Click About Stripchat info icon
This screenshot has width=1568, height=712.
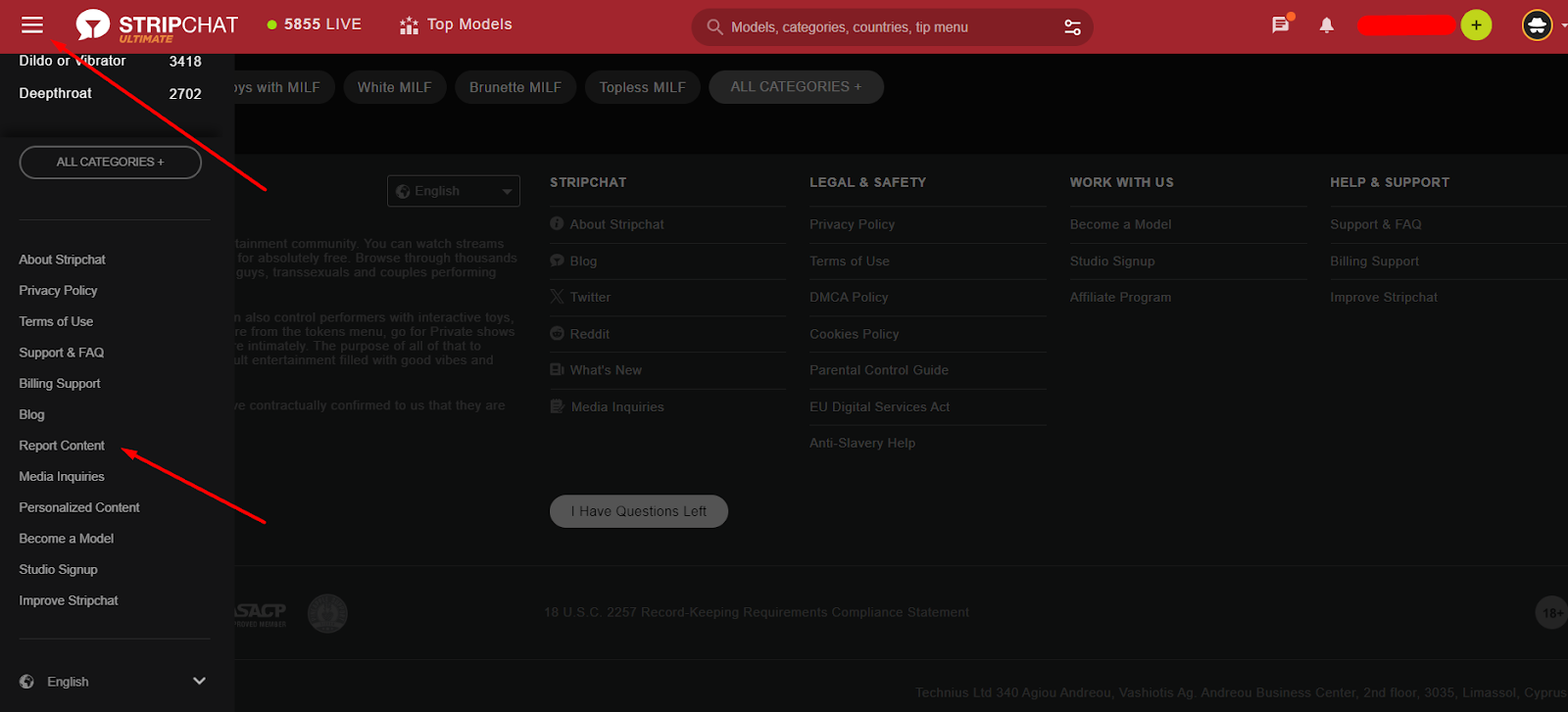(557, 223)
